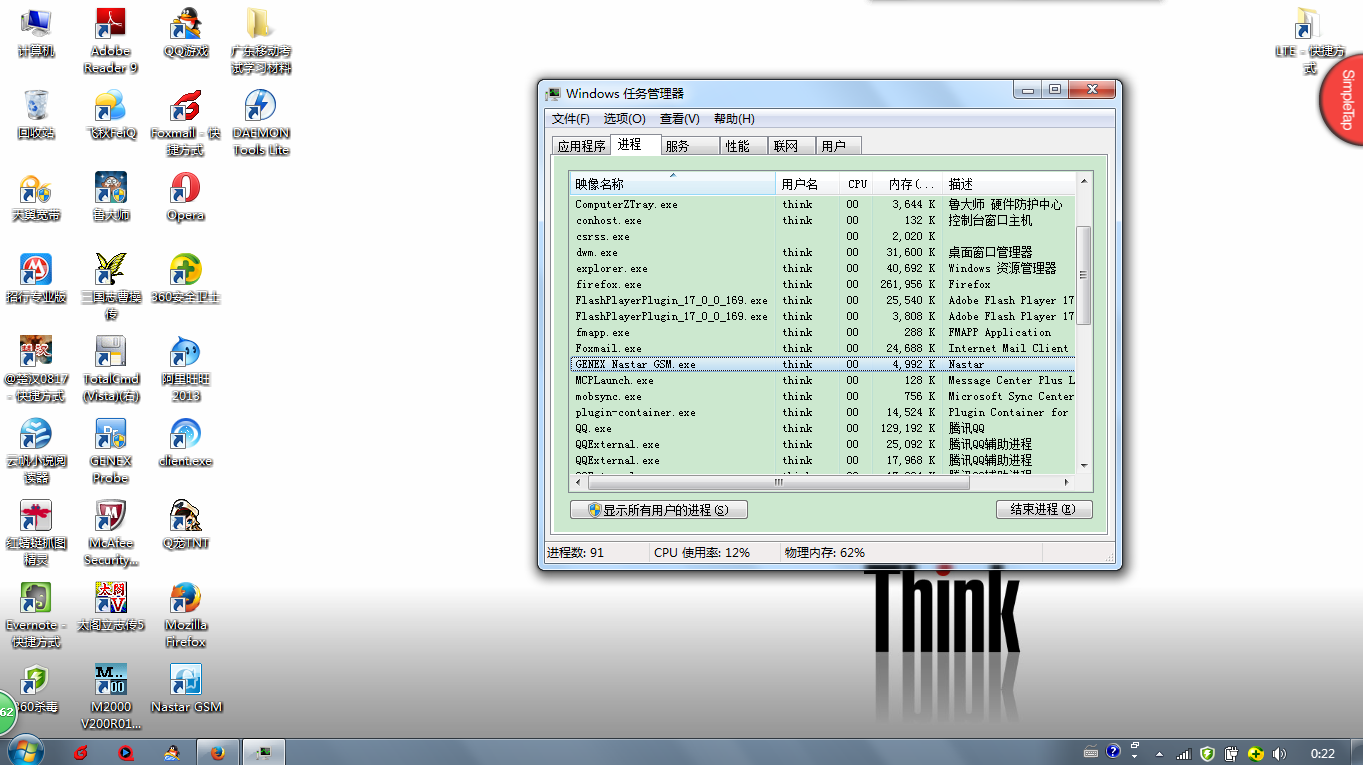
Task: Select the Q宠TNT desktop icon
Action: tap(186, 525)
